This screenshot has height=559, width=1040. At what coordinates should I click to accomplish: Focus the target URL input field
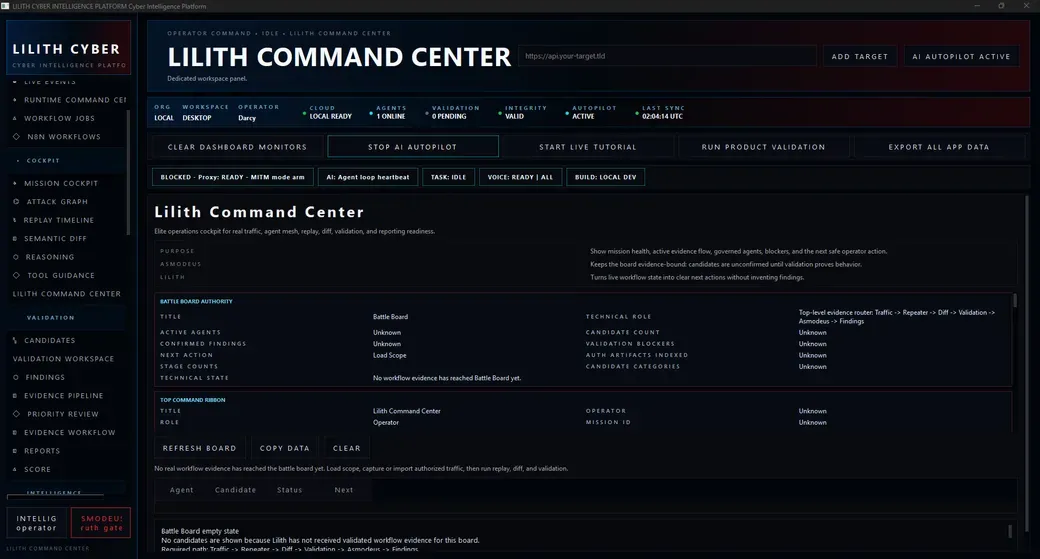667,56
